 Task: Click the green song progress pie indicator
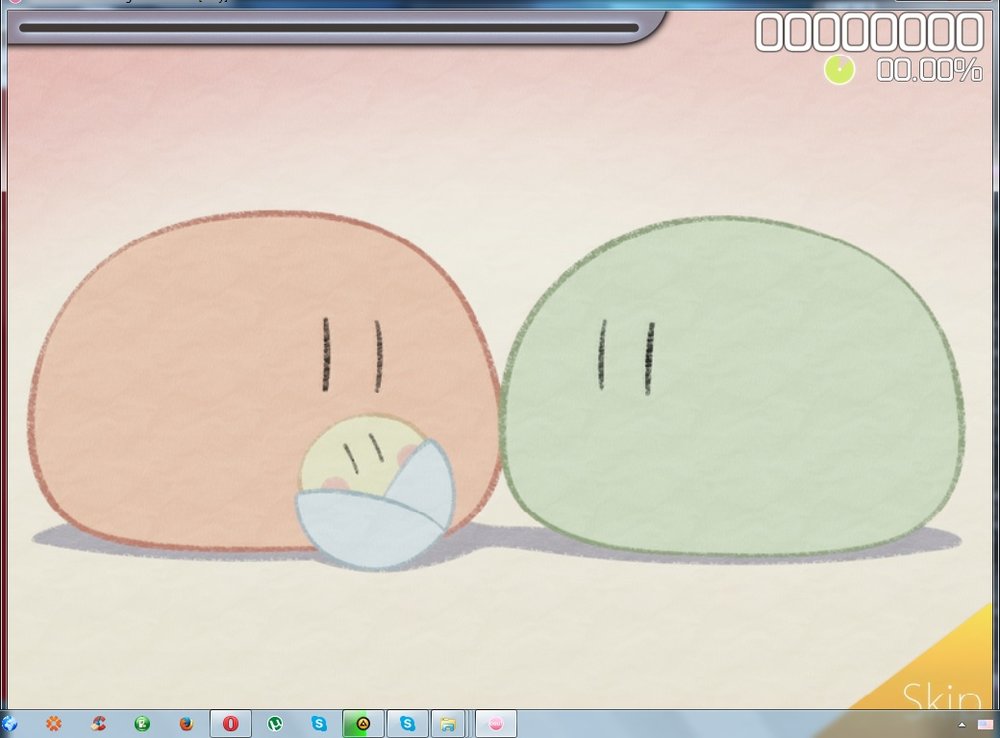839,69
